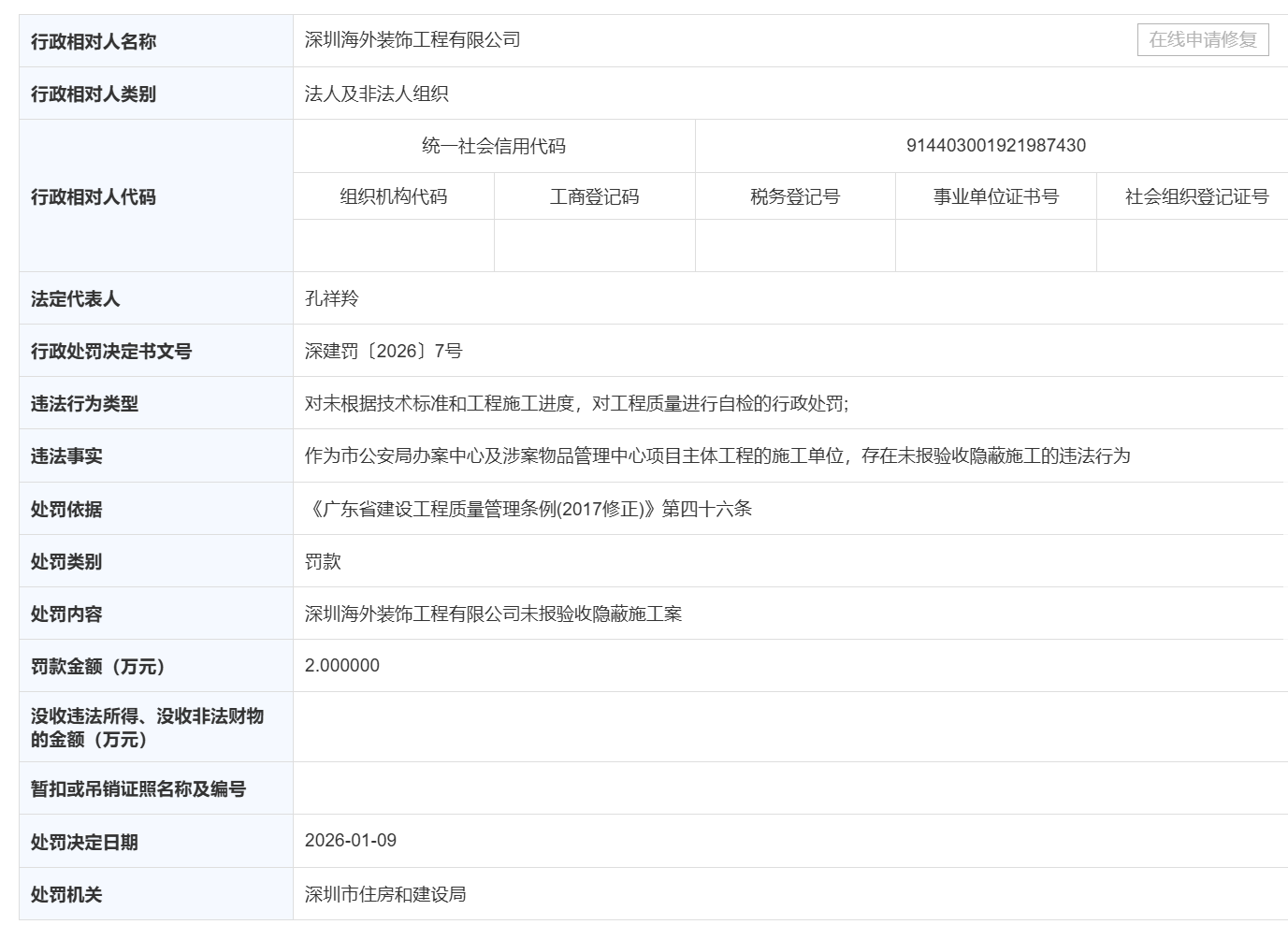Click the 行政相对人类别 label
Image resolution: width=1288 pixels, height=939 pixels.
point(94,94)
